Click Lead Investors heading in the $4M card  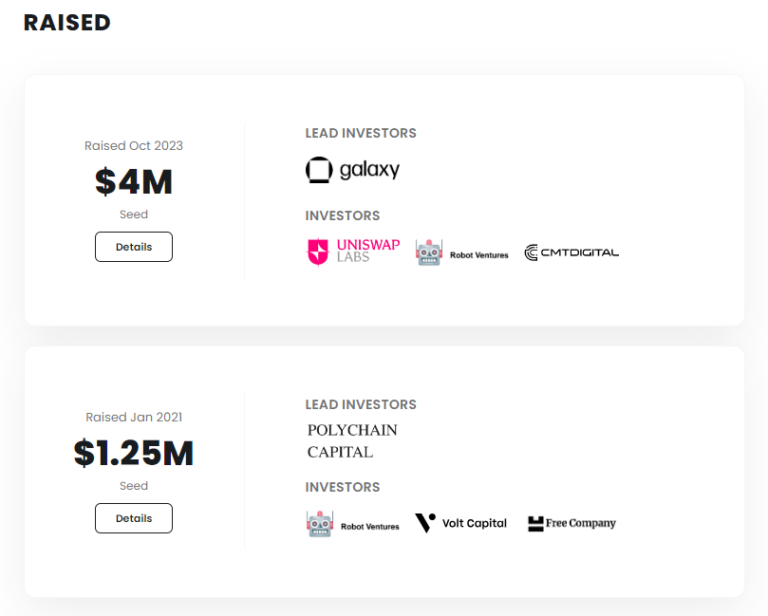(x=361, y=133)
